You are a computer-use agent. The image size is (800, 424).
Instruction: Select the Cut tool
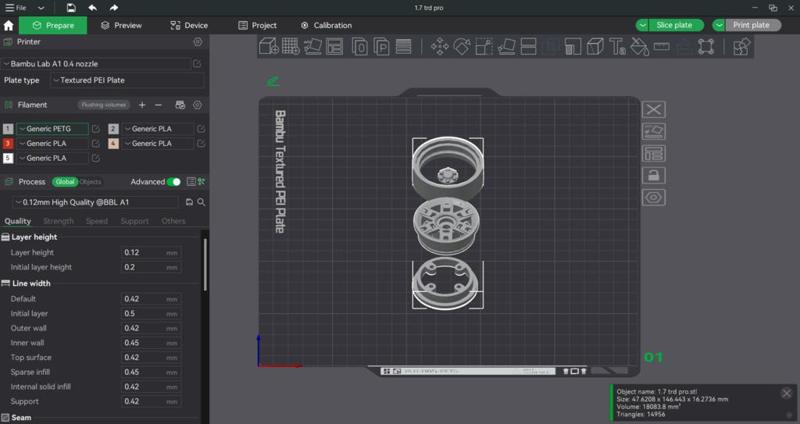click(x=528, y=46)
